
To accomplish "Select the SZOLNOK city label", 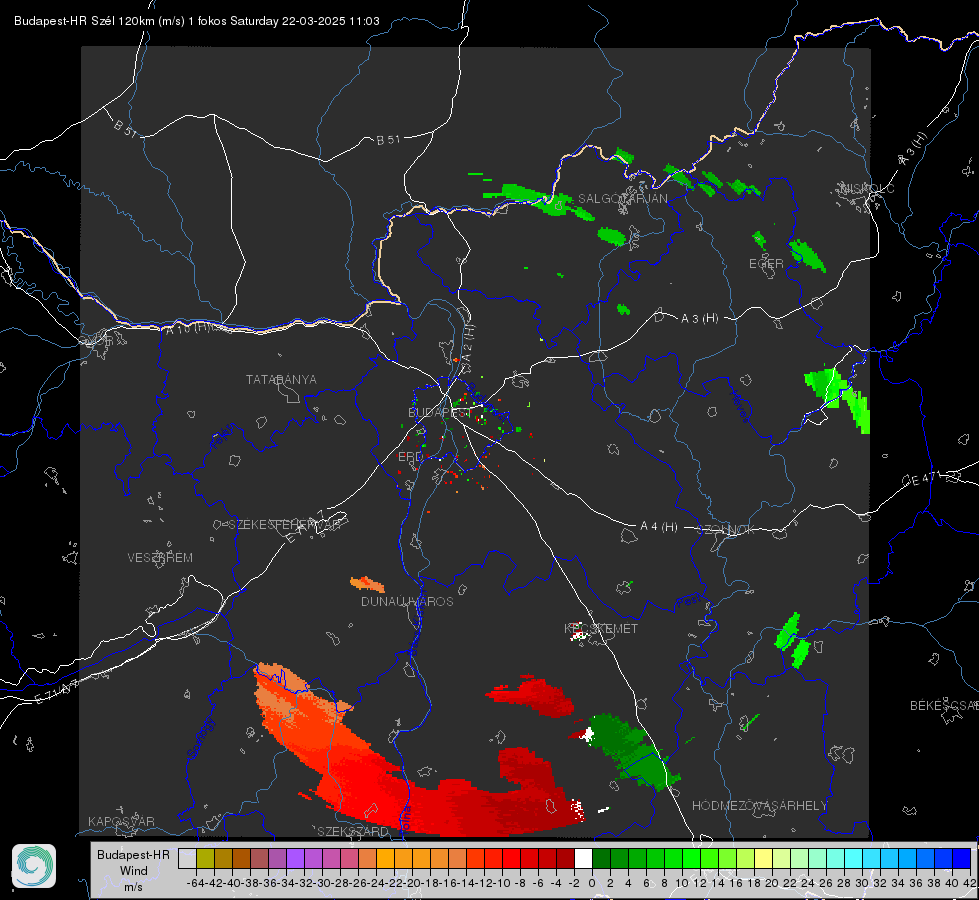I will (x=726, y=529).
